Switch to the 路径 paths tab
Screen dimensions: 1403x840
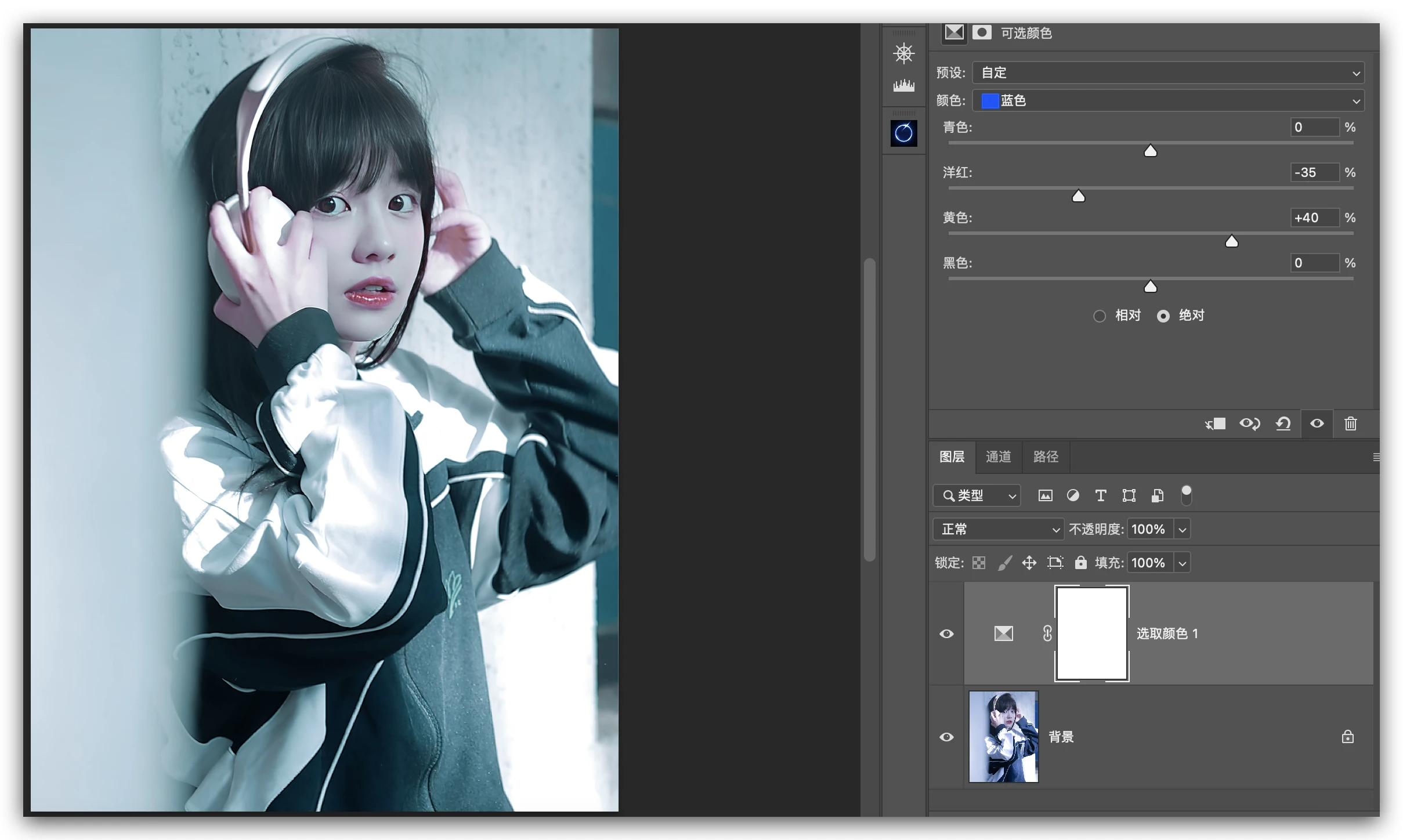pyautogui.click(x=1046, y=457)
